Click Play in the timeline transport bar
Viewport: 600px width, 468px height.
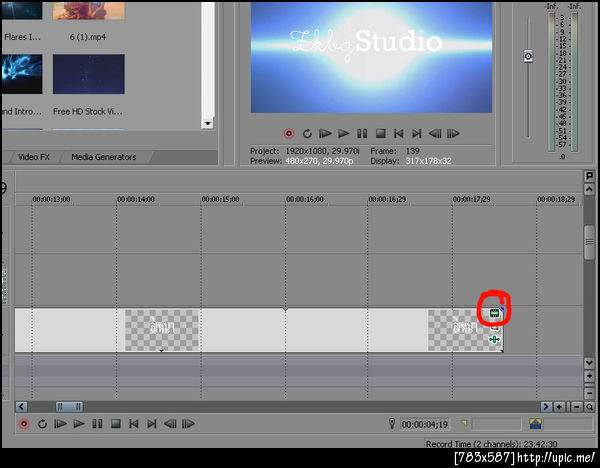pyautogui.click(x=79, y=424)
